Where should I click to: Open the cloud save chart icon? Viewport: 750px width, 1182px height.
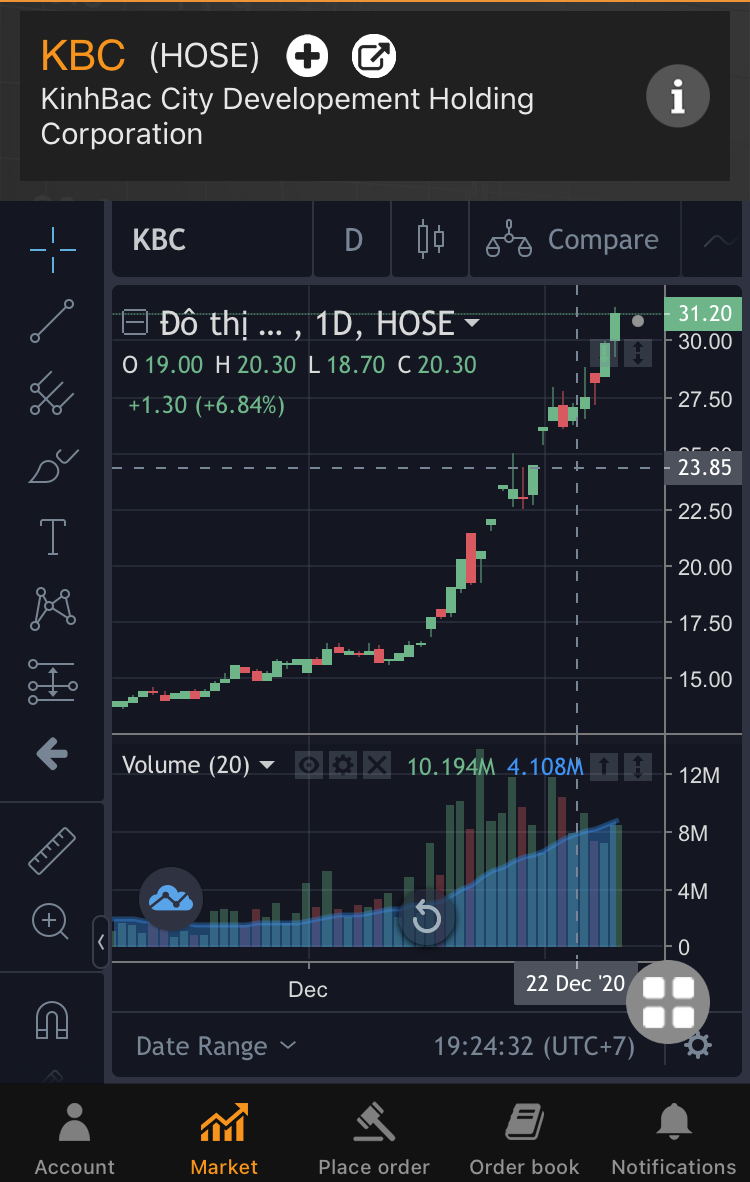(171, 899)
